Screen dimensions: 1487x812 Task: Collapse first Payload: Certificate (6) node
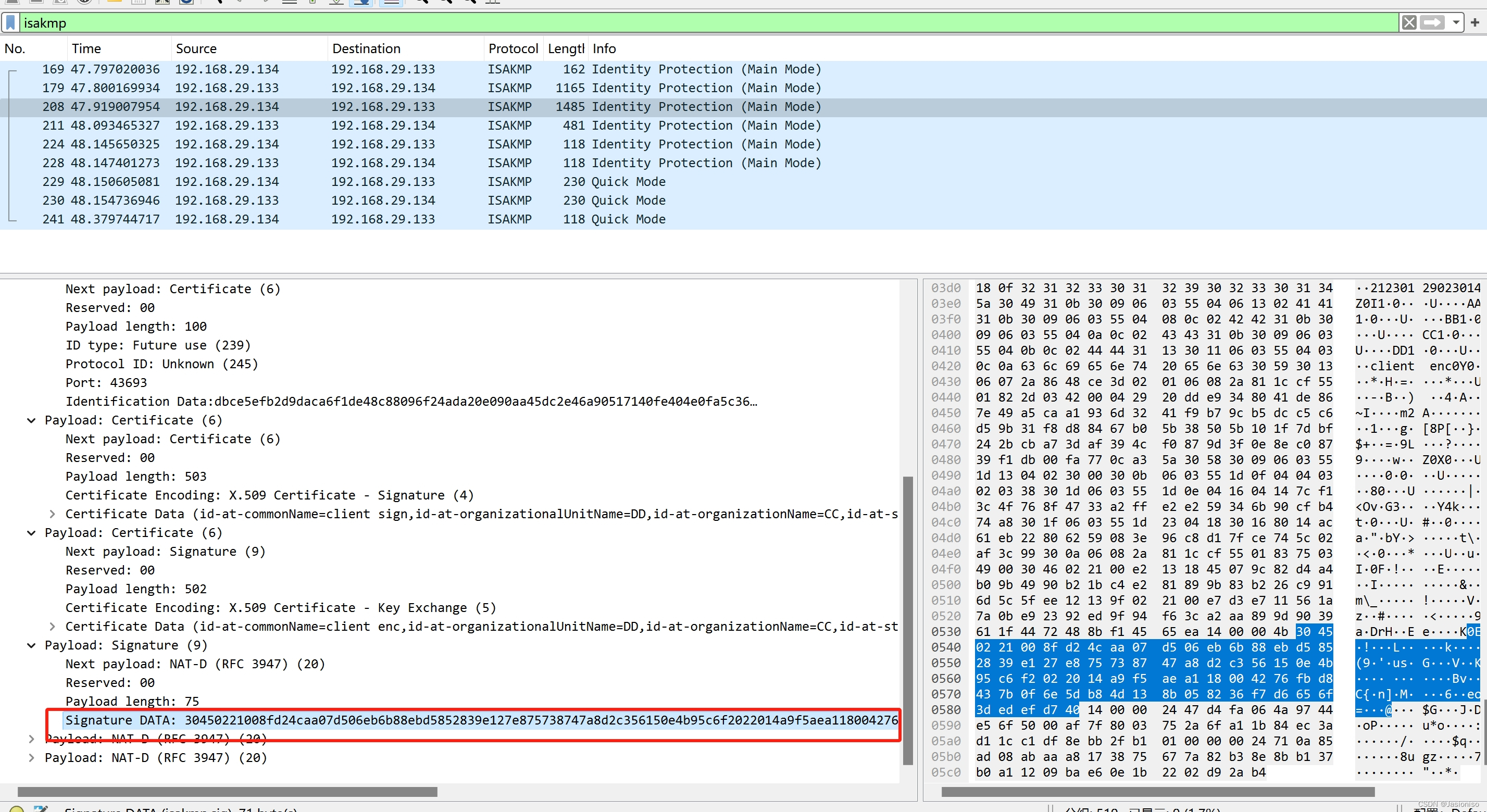[31, 420]
